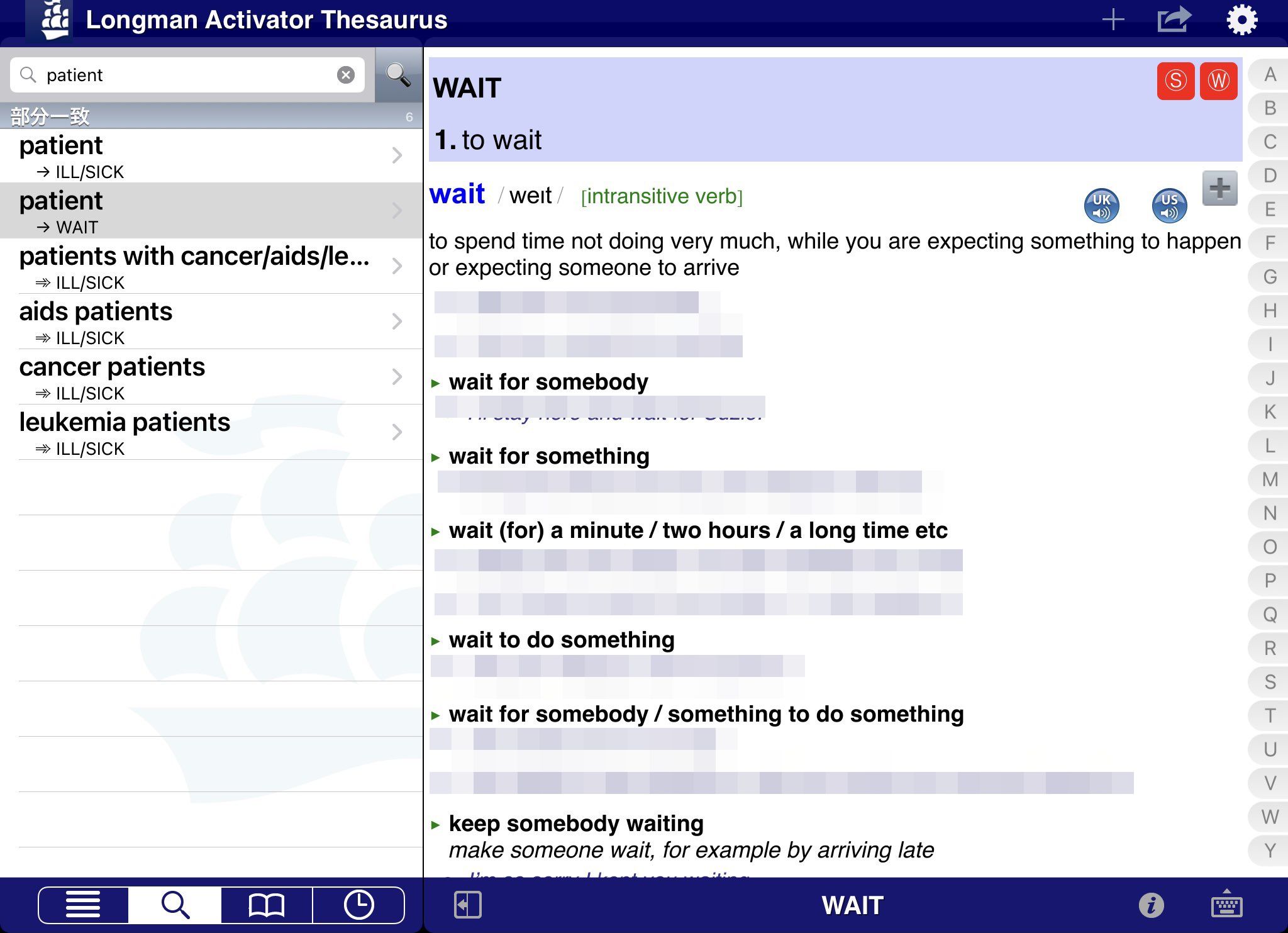Image resolution: width=1288 pixels, height=933 pixels.
Task: Open patients with cancer/aids entry
Action: tap(211, 266)
